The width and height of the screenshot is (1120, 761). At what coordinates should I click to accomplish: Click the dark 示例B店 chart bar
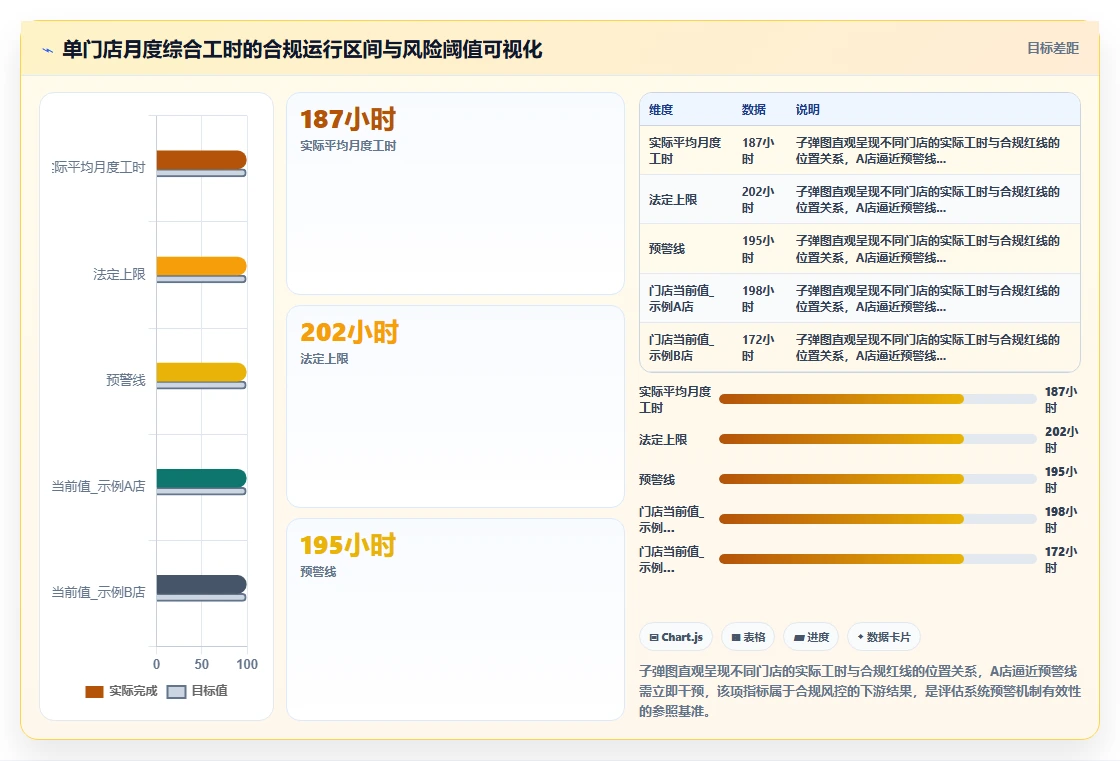coord(201,585)
